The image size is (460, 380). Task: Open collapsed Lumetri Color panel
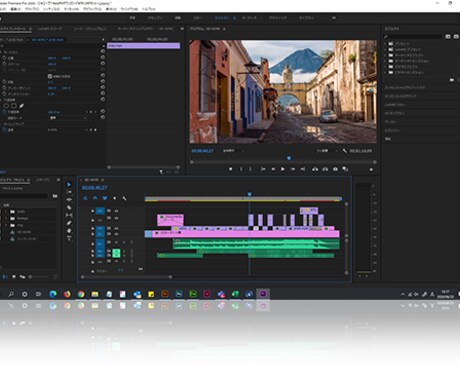(395, 105)
